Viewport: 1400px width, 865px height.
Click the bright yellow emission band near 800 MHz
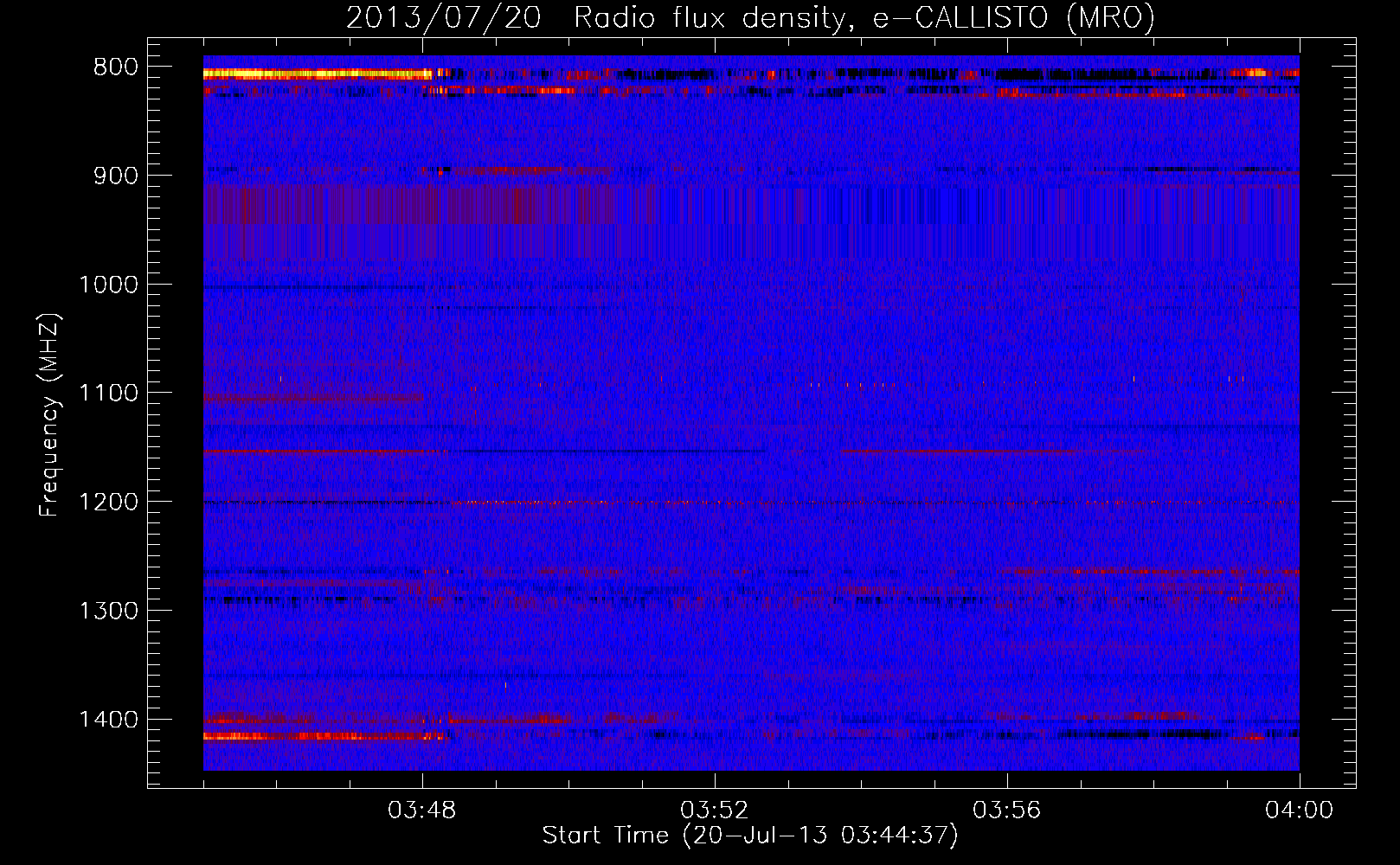(x=318, y=74)
